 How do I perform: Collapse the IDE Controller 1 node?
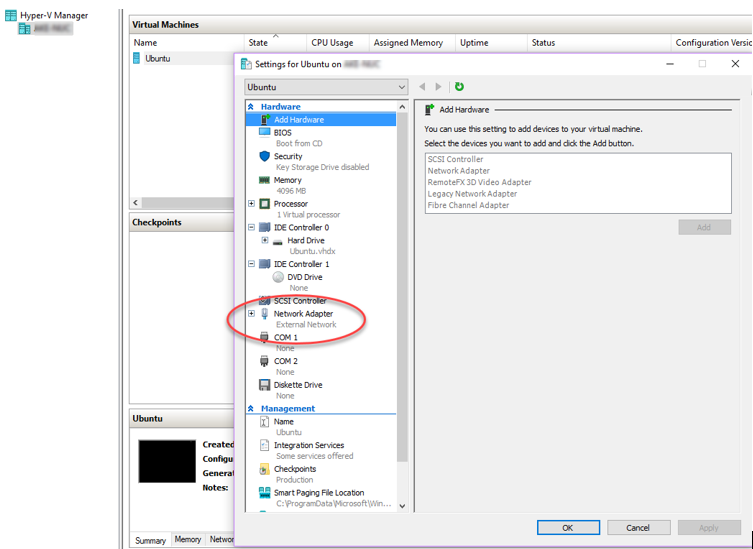pos(251,264)
